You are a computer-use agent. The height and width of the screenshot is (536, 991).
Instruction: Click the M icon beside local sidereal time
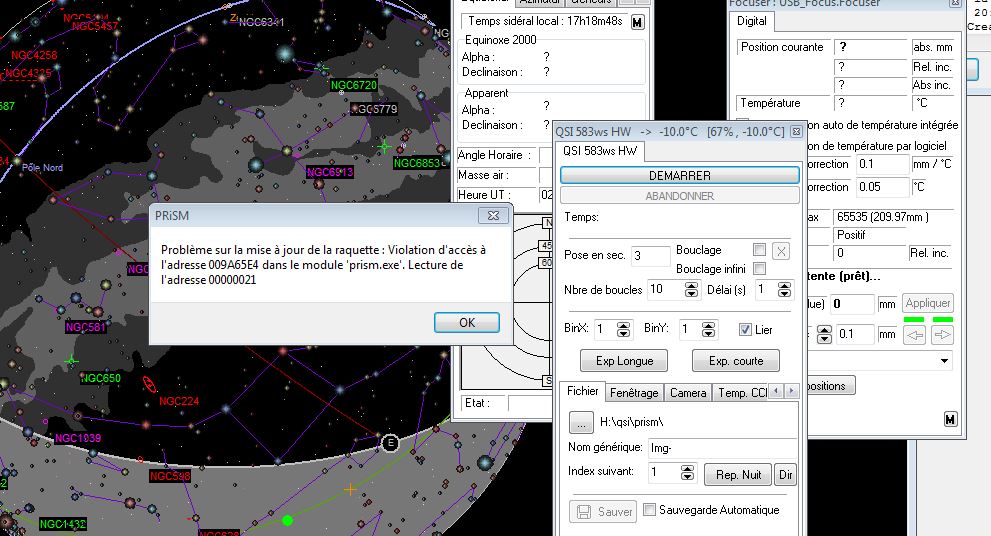[x=638, y=21]
